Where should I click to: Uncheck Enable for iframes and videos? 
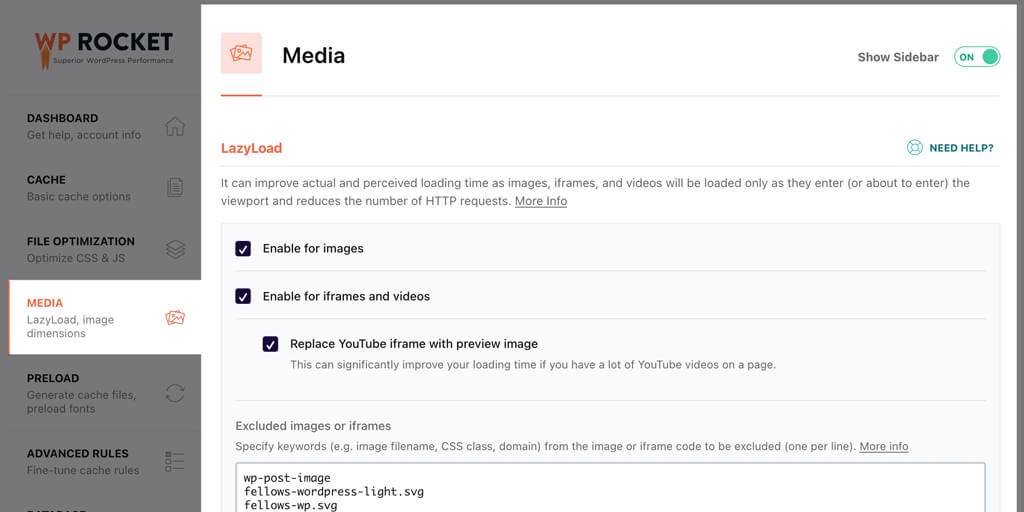point(243,296)
